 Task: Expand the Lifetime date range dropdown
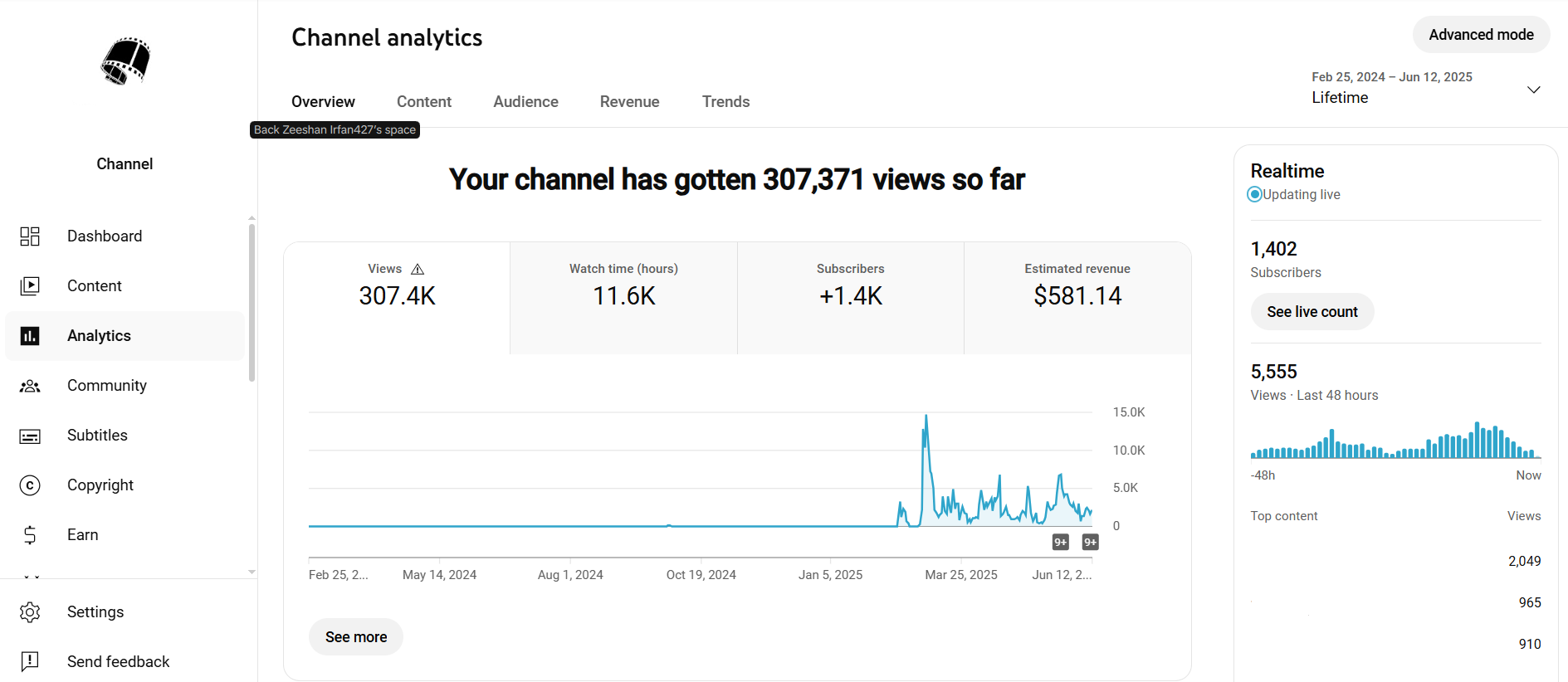(1533, 90)
